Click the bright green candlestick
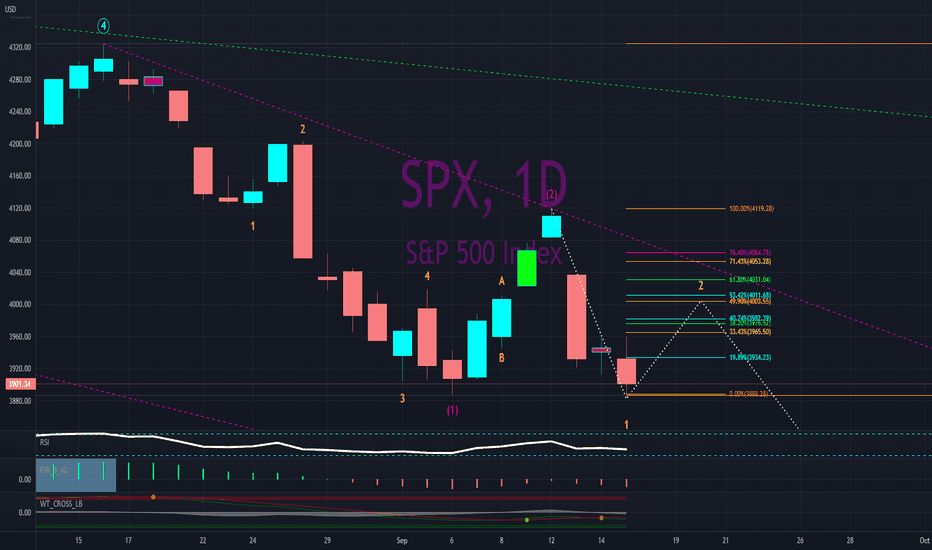 pos(527,268)
